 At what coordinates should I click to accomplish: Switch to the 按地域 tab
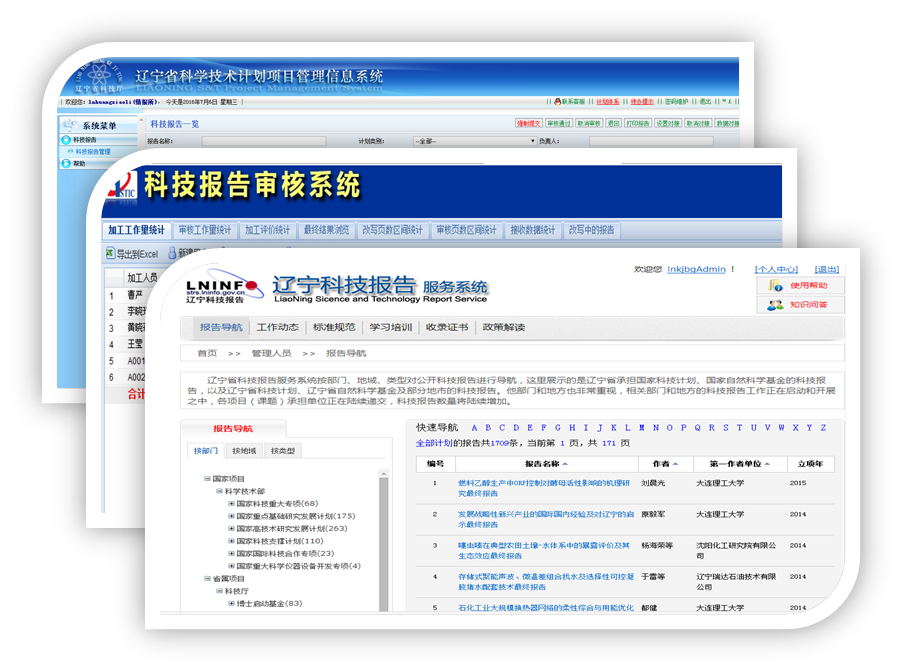point(244,451)
